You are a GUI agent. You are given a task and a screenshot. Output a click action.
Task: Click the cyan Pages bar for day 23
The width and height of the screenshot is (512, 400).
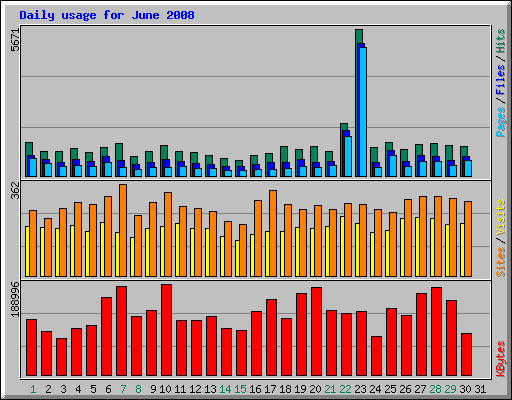point(363,112)
